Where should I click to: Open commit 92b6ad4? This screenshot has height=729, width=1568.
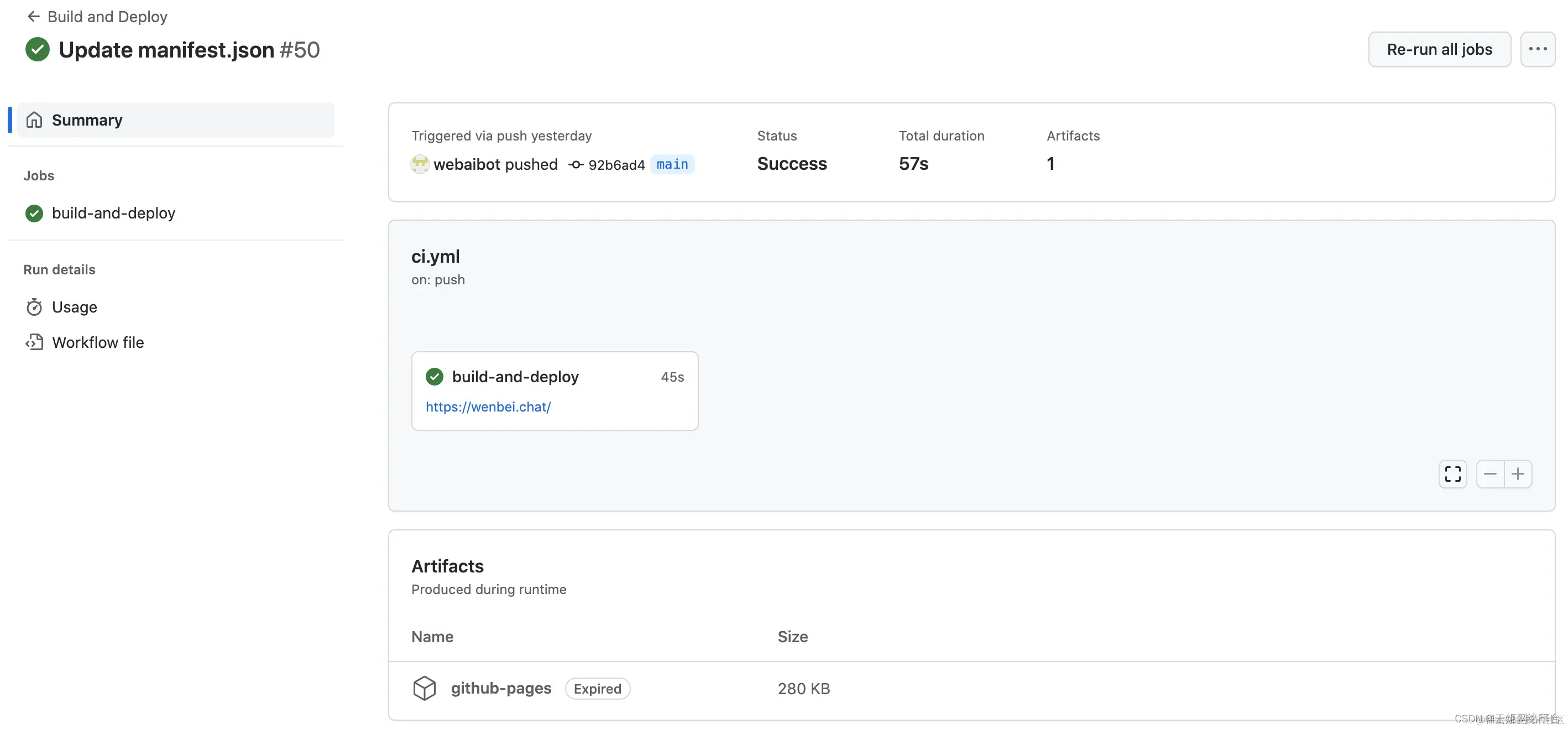click(x=615, y=165)
